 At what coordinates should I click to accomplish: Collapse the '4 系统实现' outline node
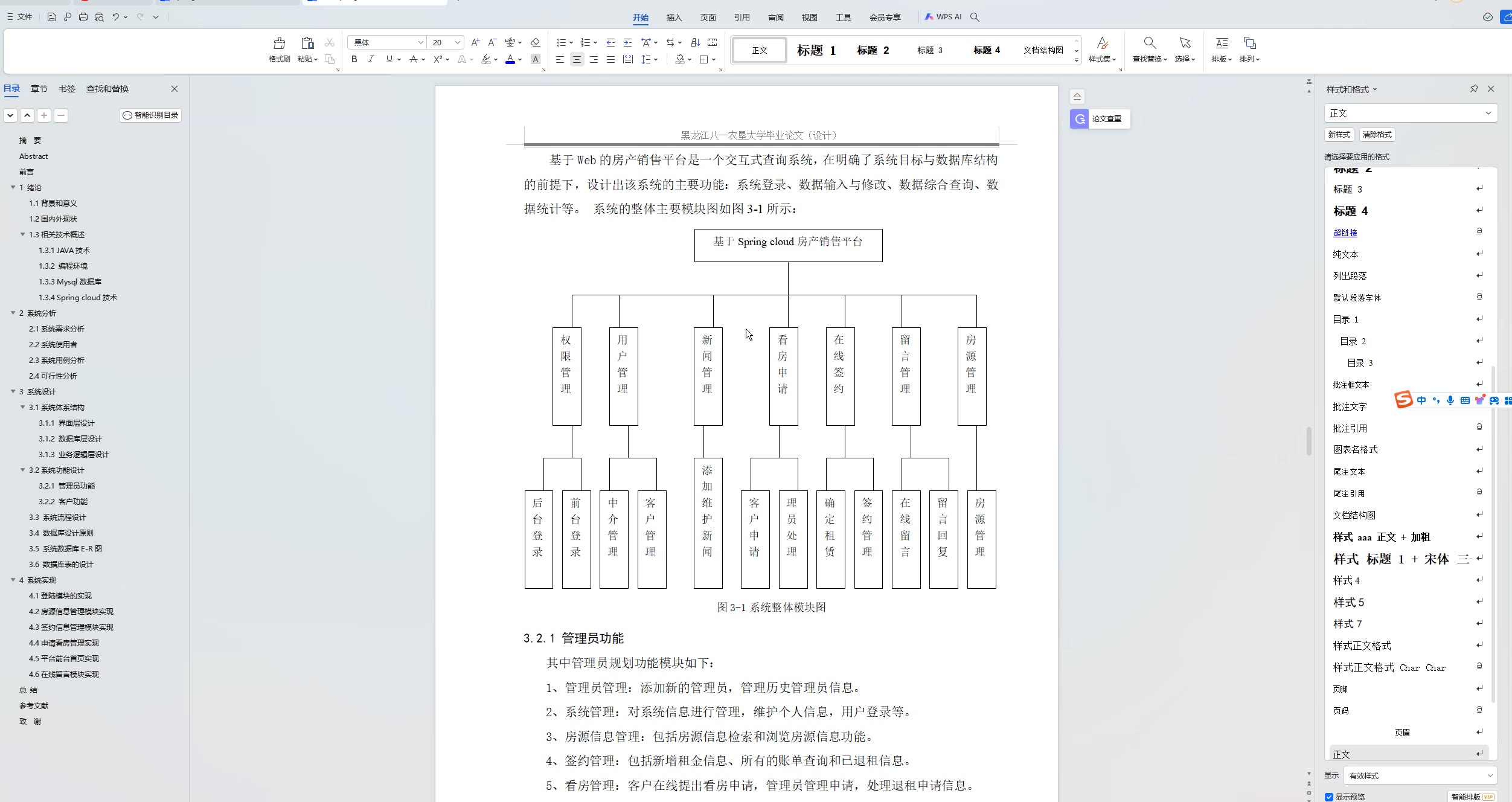click(x=13, y=580)
